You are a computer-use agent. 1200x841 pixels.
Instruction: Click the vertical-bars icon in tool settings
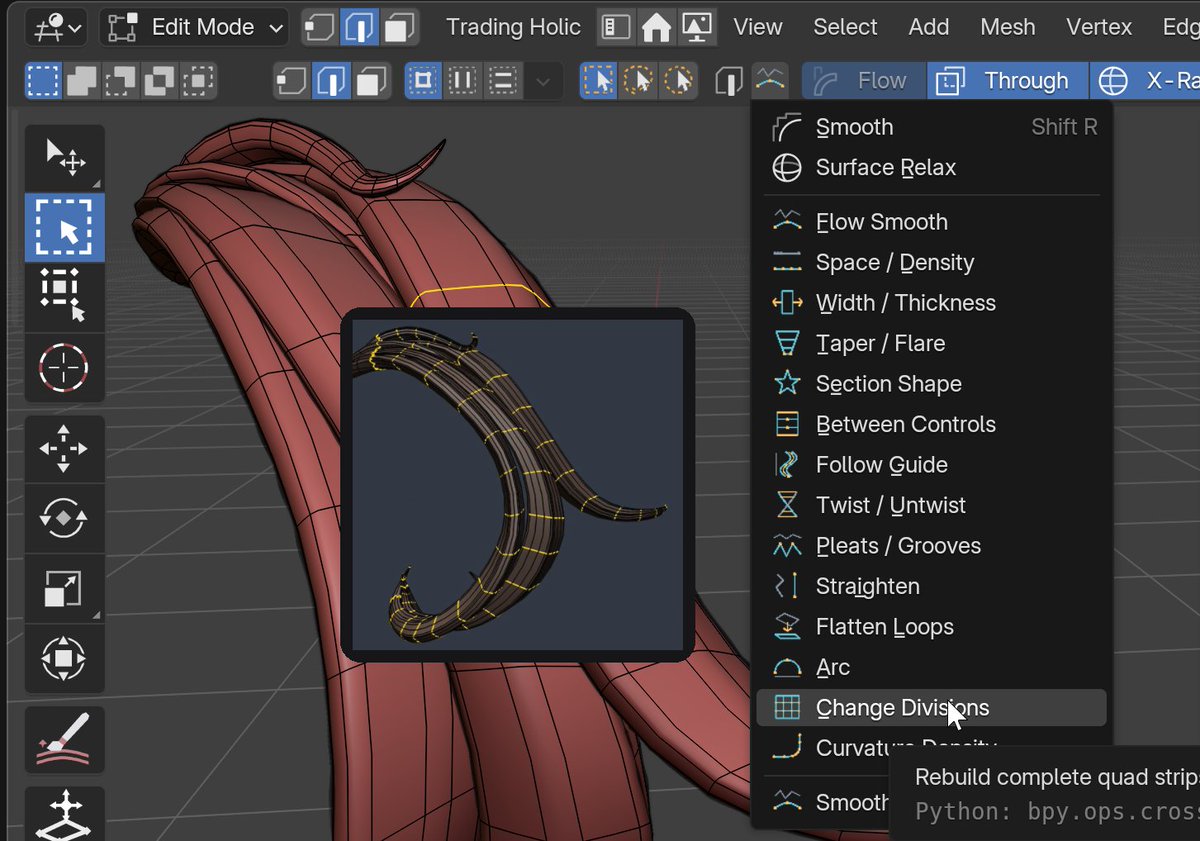coord(463,80)
